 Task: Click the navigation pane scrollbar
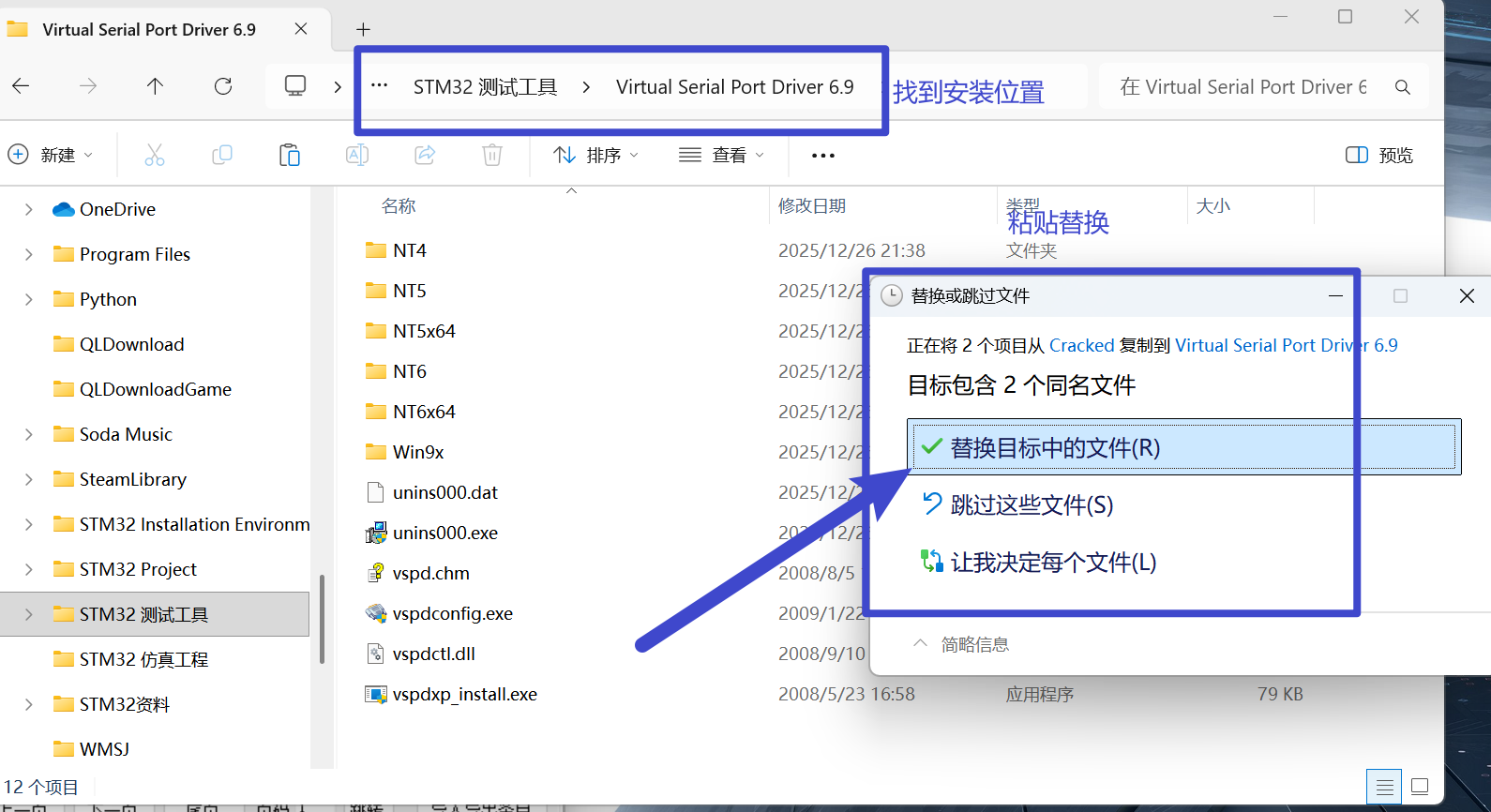coord(322,619)
